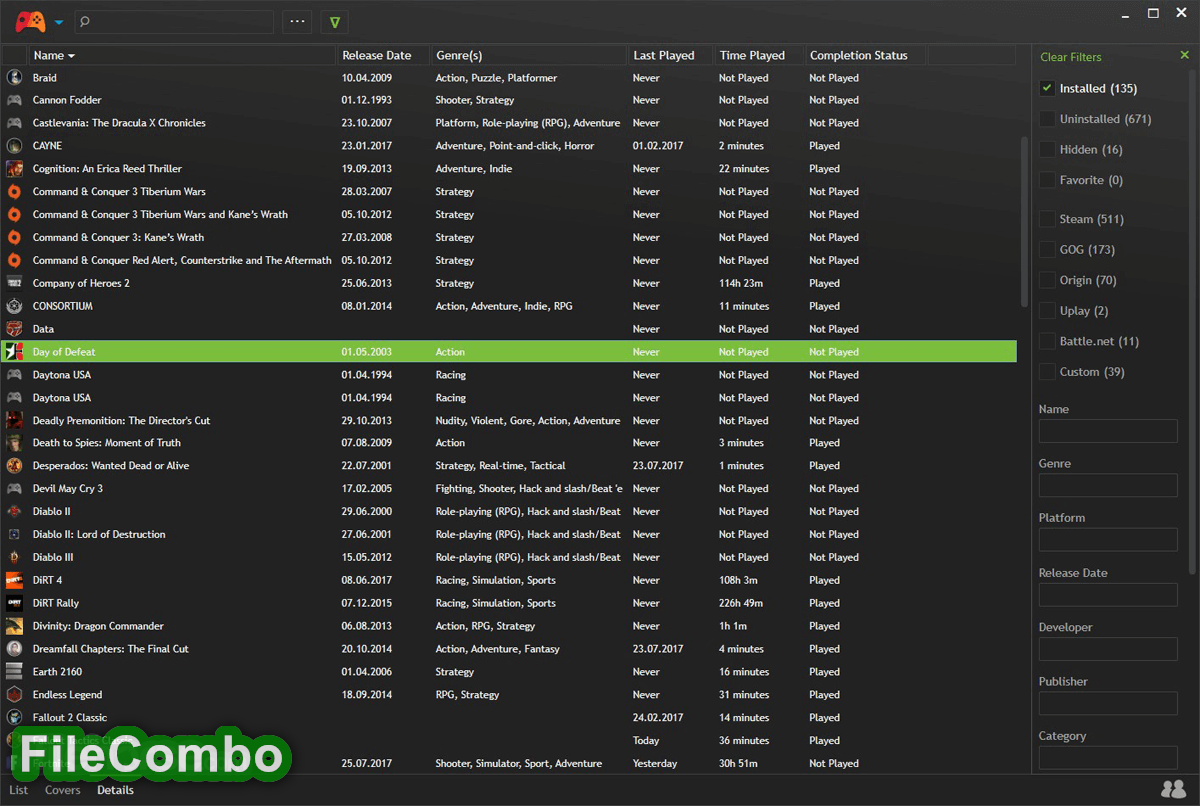Check the Uplay library filter
This screenshot has width=1200, height=806.
click(1047, 310)
